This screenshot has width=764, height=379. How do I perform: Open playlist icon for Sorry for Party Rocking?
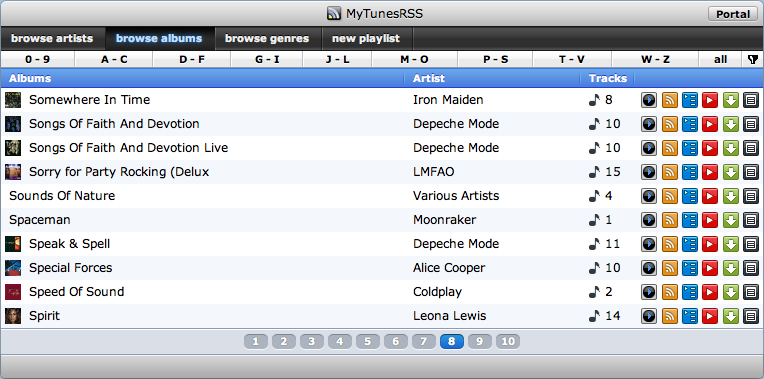(x=689, y=172)
